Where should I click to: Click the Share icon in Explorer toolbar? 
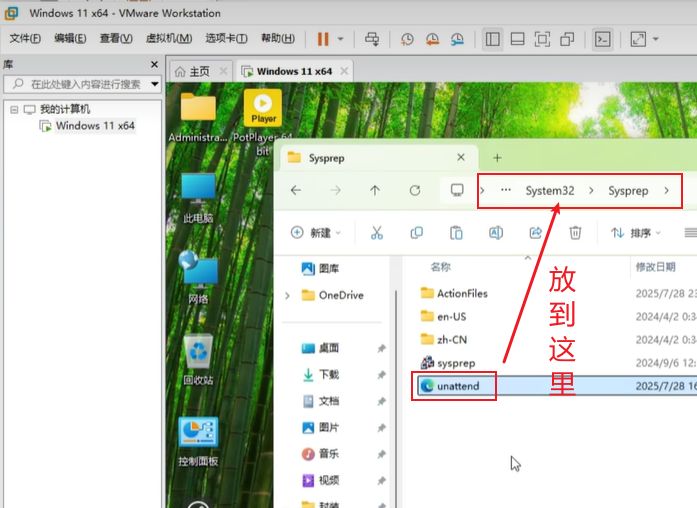click(535, 232)
